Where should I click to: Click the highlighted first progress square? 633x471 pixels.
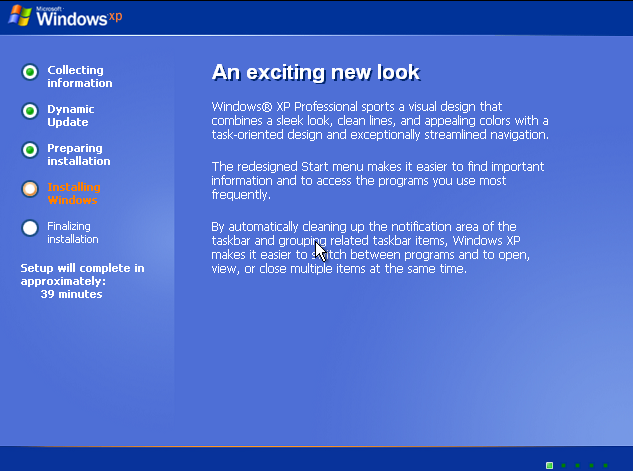point(549,465)
